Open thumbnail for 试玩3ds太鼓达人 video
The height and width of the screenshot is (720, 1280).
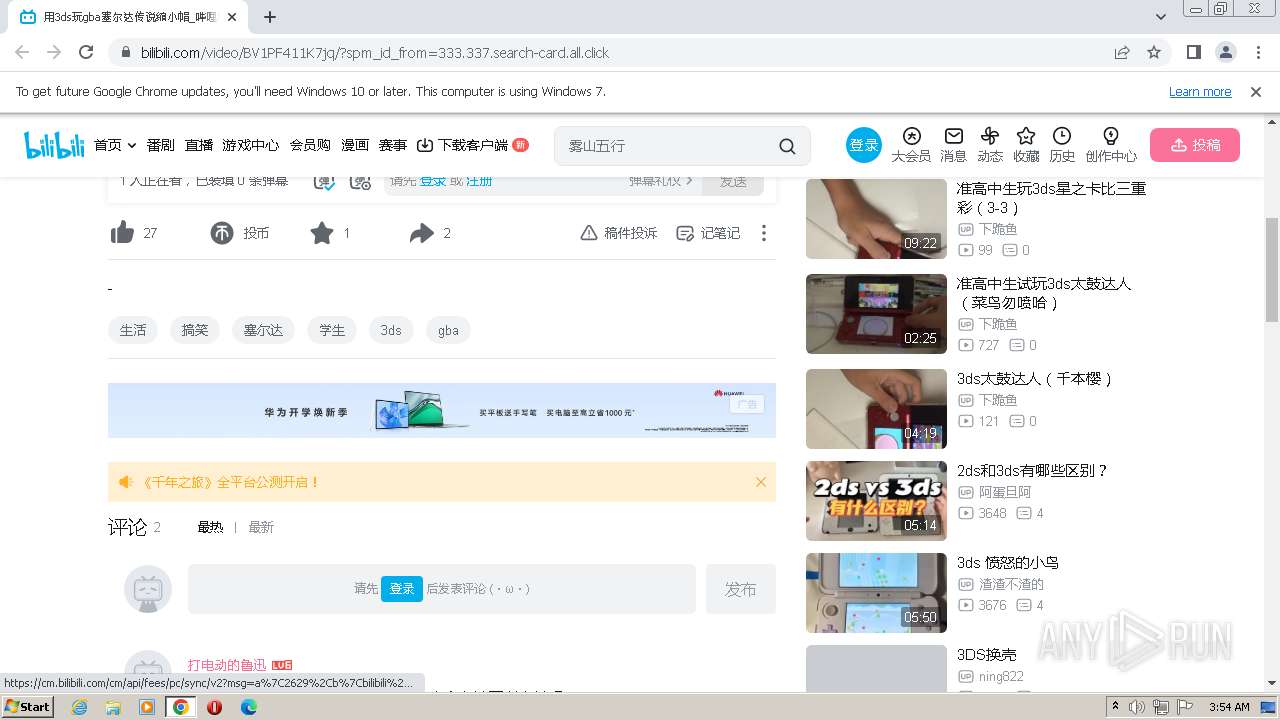click(x=876, y=314)
